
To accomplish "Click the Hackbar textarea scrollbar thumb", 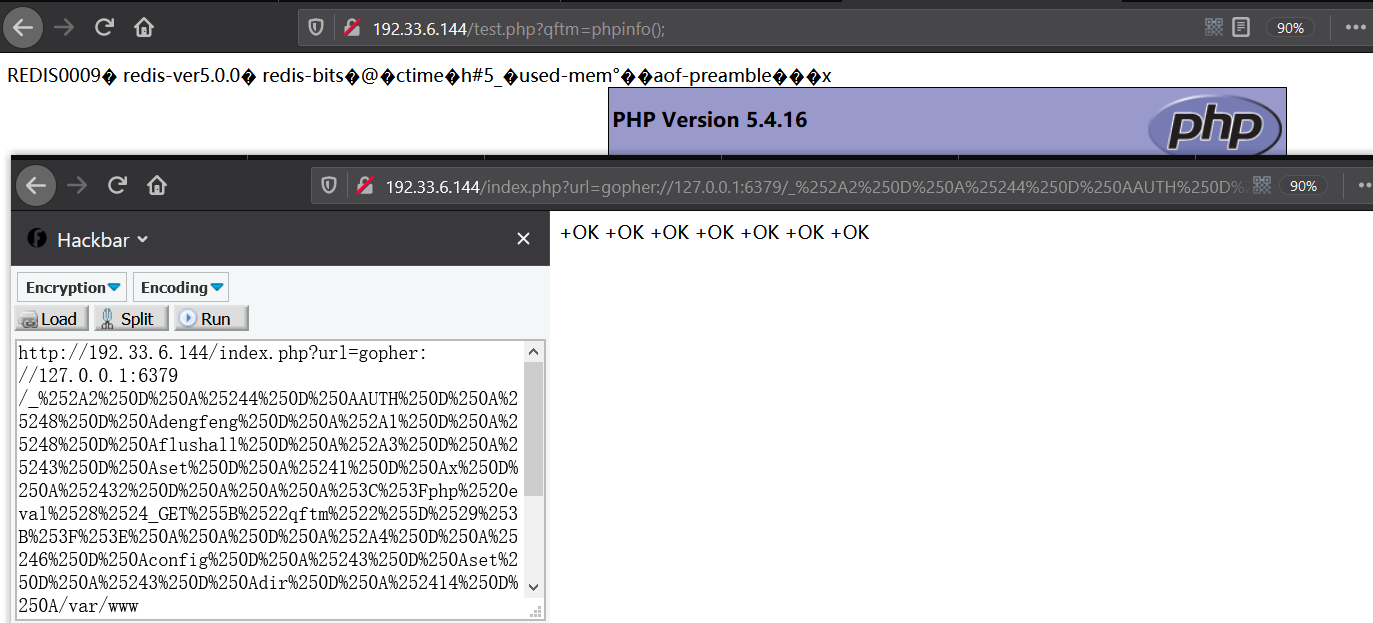I will [534, 428].
